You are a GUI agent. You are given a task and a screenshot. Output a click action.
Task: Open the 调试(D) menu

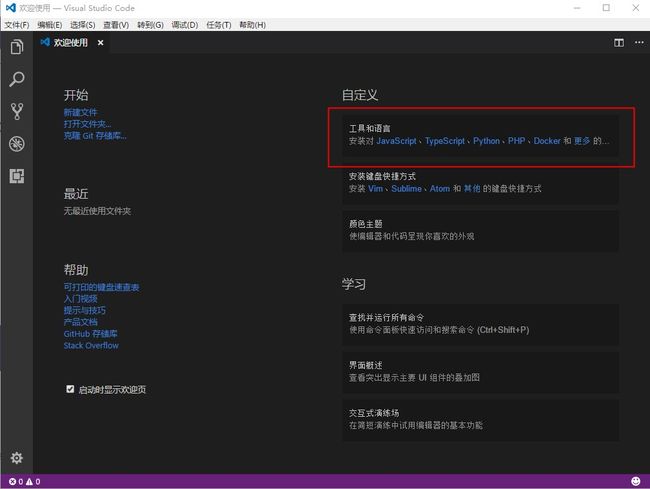tap(185, 25)
